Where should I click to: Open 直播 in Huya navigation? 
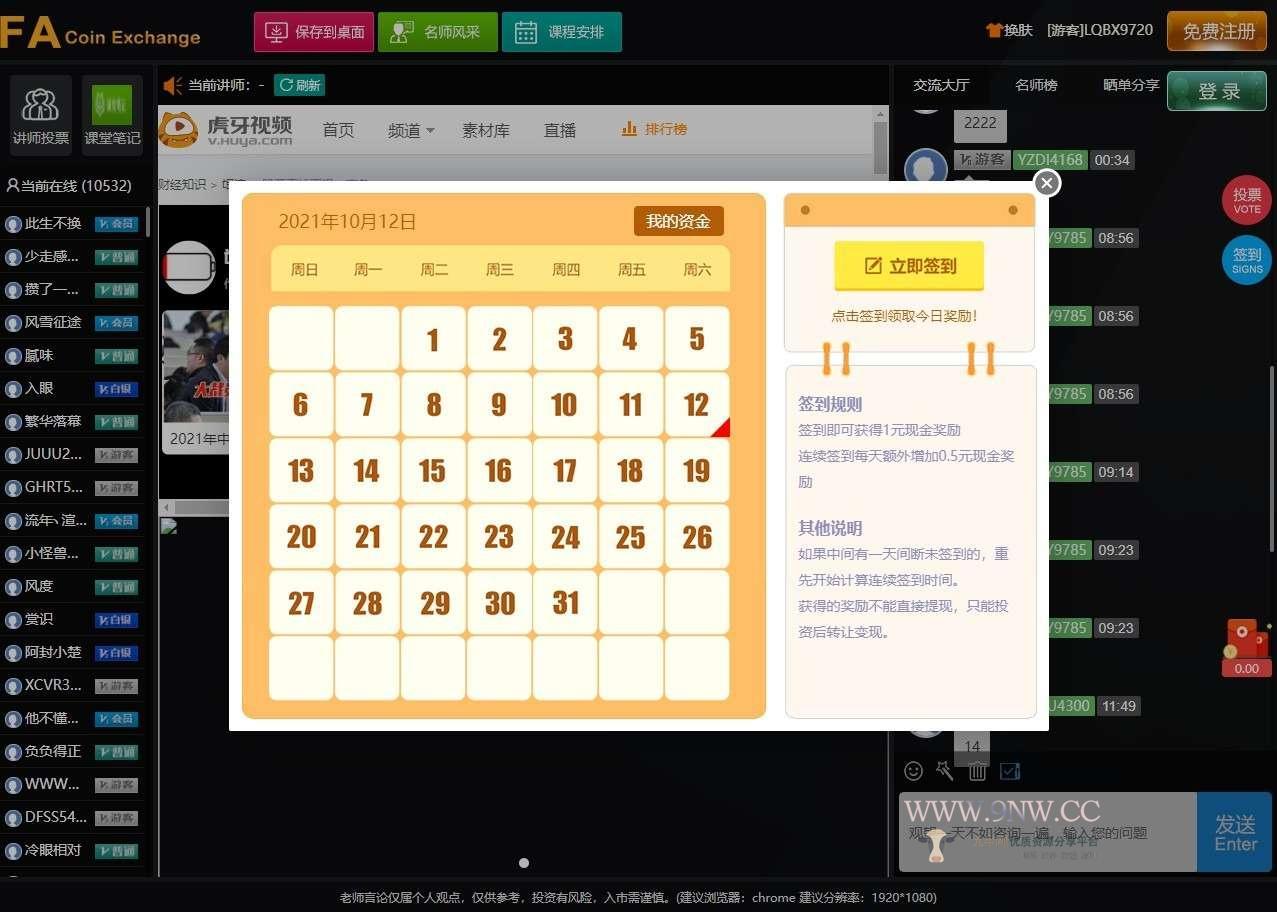click(x=560, y=130)
